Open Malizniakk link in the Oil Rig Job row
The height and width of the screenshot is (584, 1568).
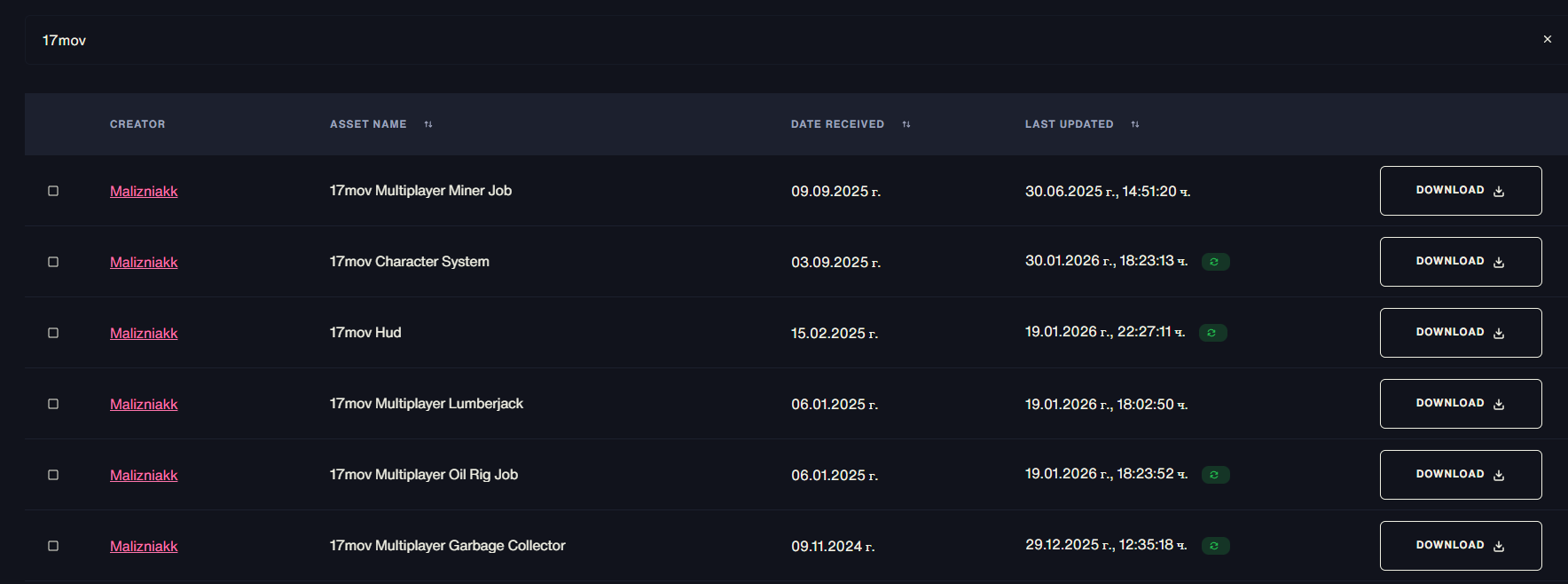144,476
